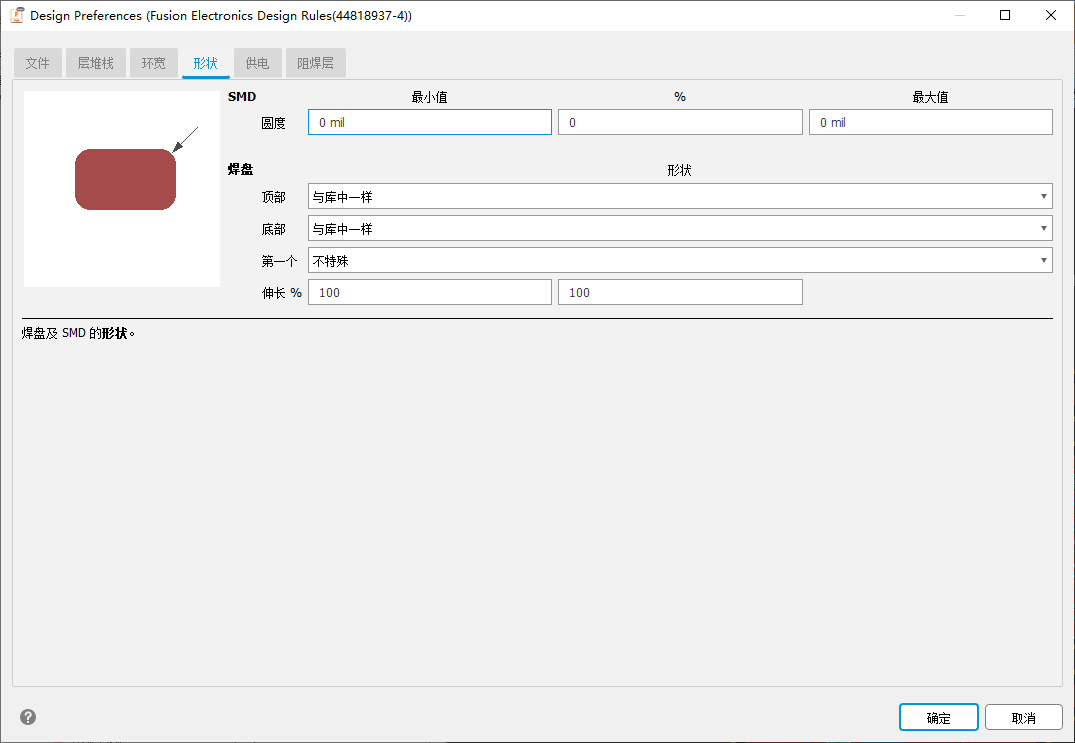This screenshot has width=1075, height=743.
Task: Click the 确定 confirm button
Action: click(938, 717)
